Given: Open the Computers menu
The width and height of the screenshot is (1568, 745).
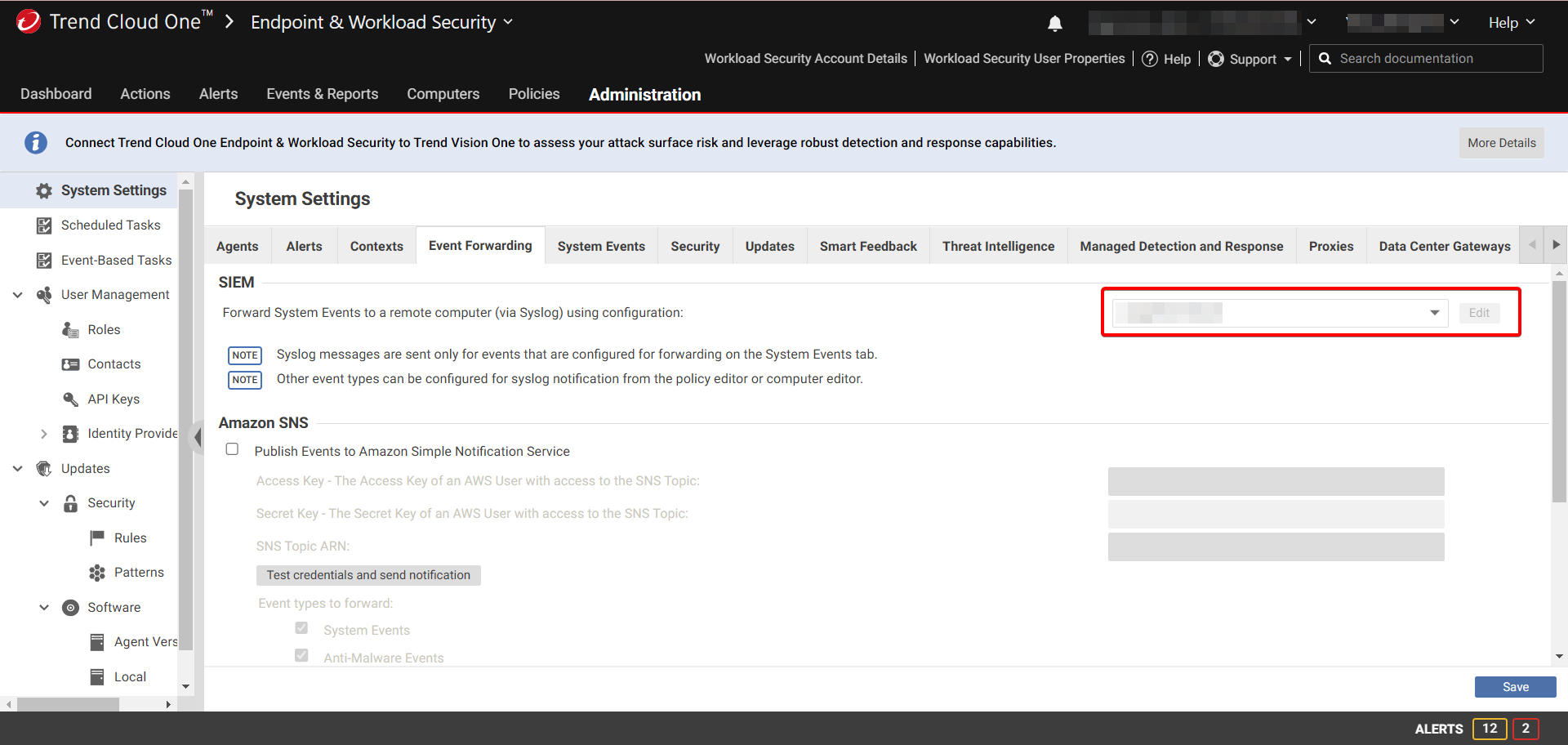Looking at the screenshot, I should (x=443, y=94).
